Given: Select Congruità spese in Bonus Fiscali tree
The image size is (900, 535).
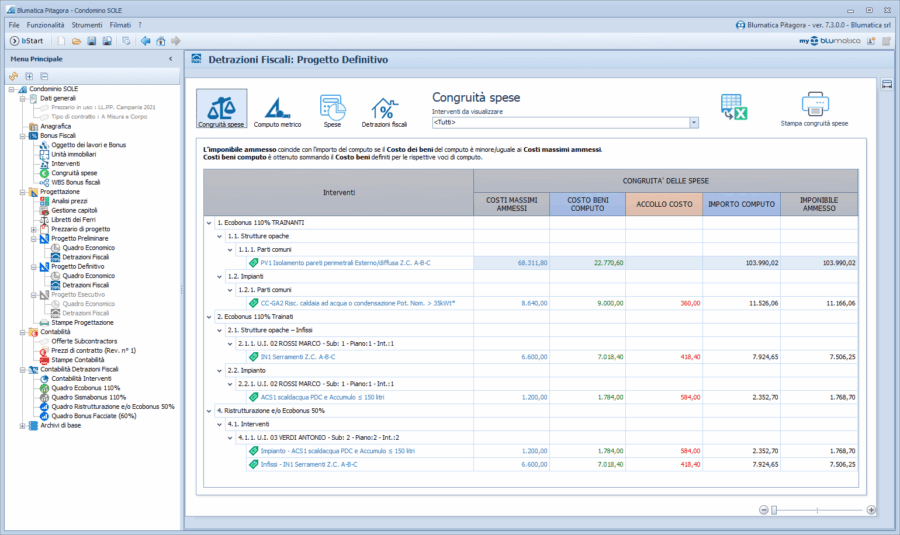Looking at the screenshot, I should tap(74, 173).
